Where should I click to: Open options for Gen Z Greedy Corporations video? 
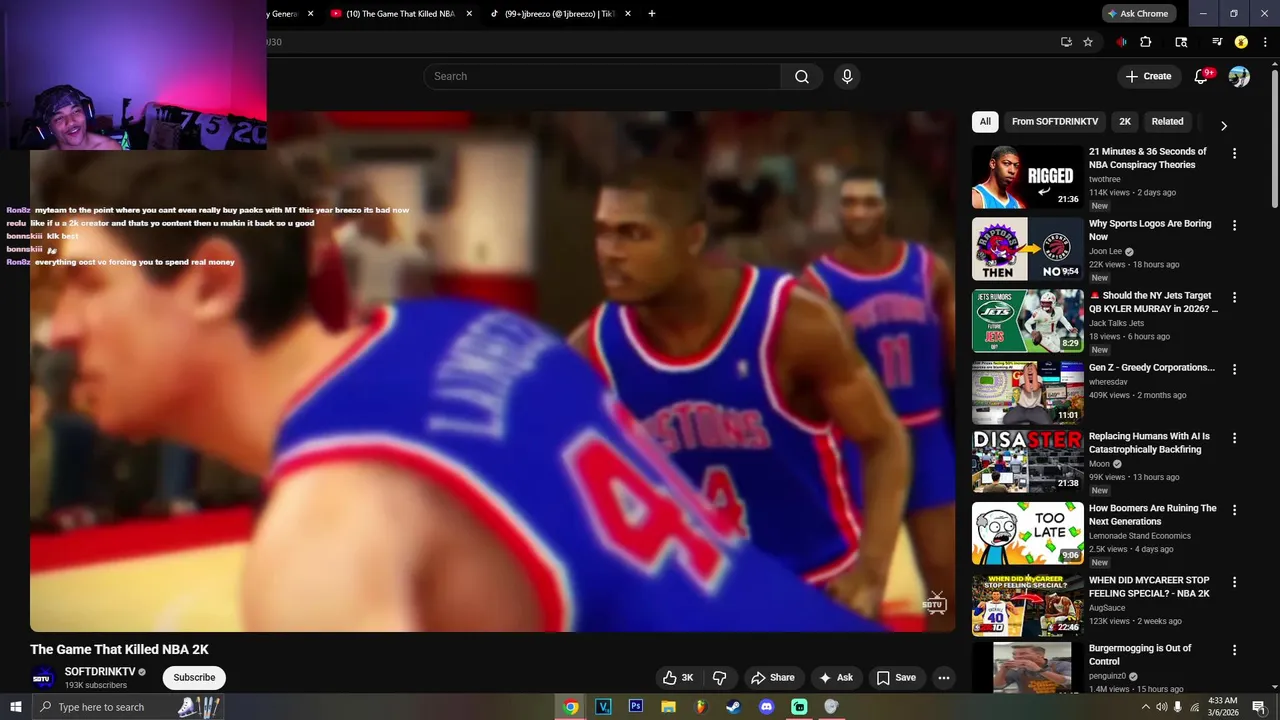pyautogui.click(x=1234, y=370)
